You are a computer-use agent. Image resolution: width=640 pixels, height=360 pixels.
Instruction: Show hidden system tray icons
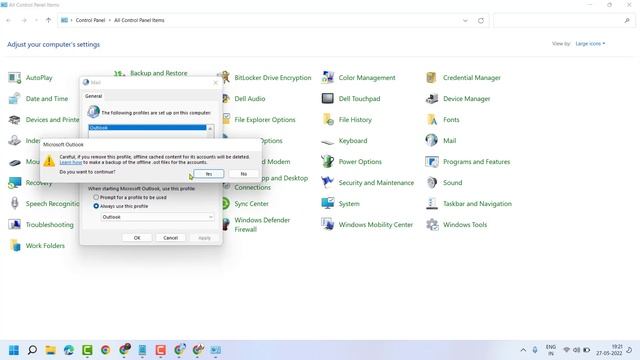click(523, 350)
